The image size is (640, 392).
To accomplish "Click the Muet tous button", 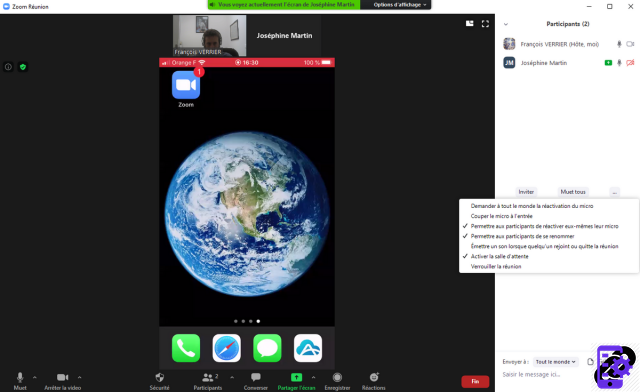I will [573, 192].
